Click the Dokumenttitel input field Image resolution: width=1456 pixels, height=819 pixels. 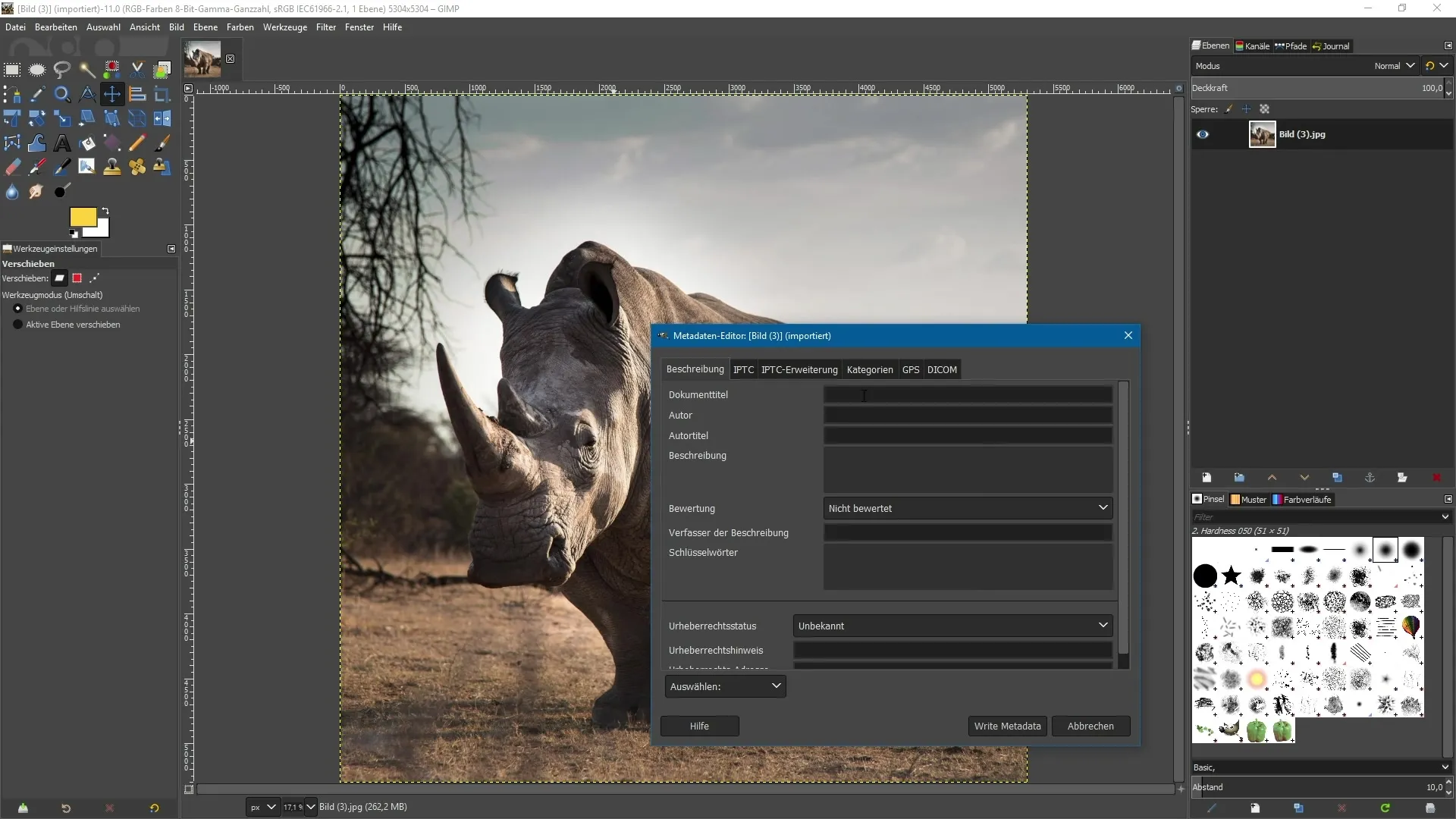point(968,395)
